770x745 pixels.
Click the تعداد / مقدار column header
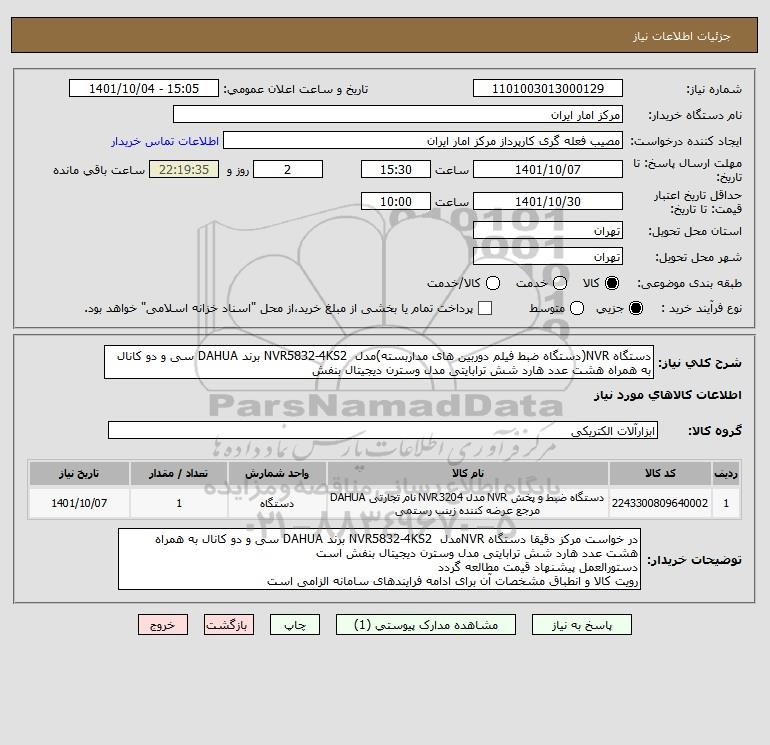(179, 473)
